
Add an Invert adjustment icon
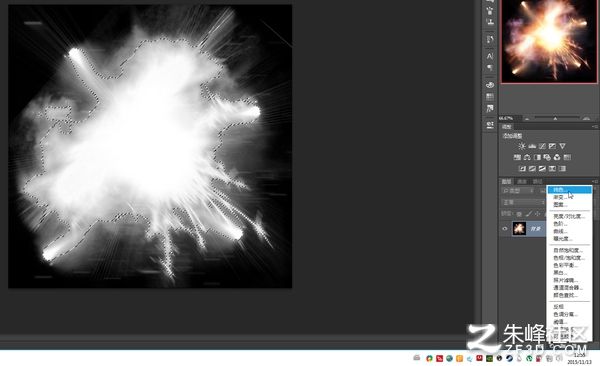[x=522, y=168]
